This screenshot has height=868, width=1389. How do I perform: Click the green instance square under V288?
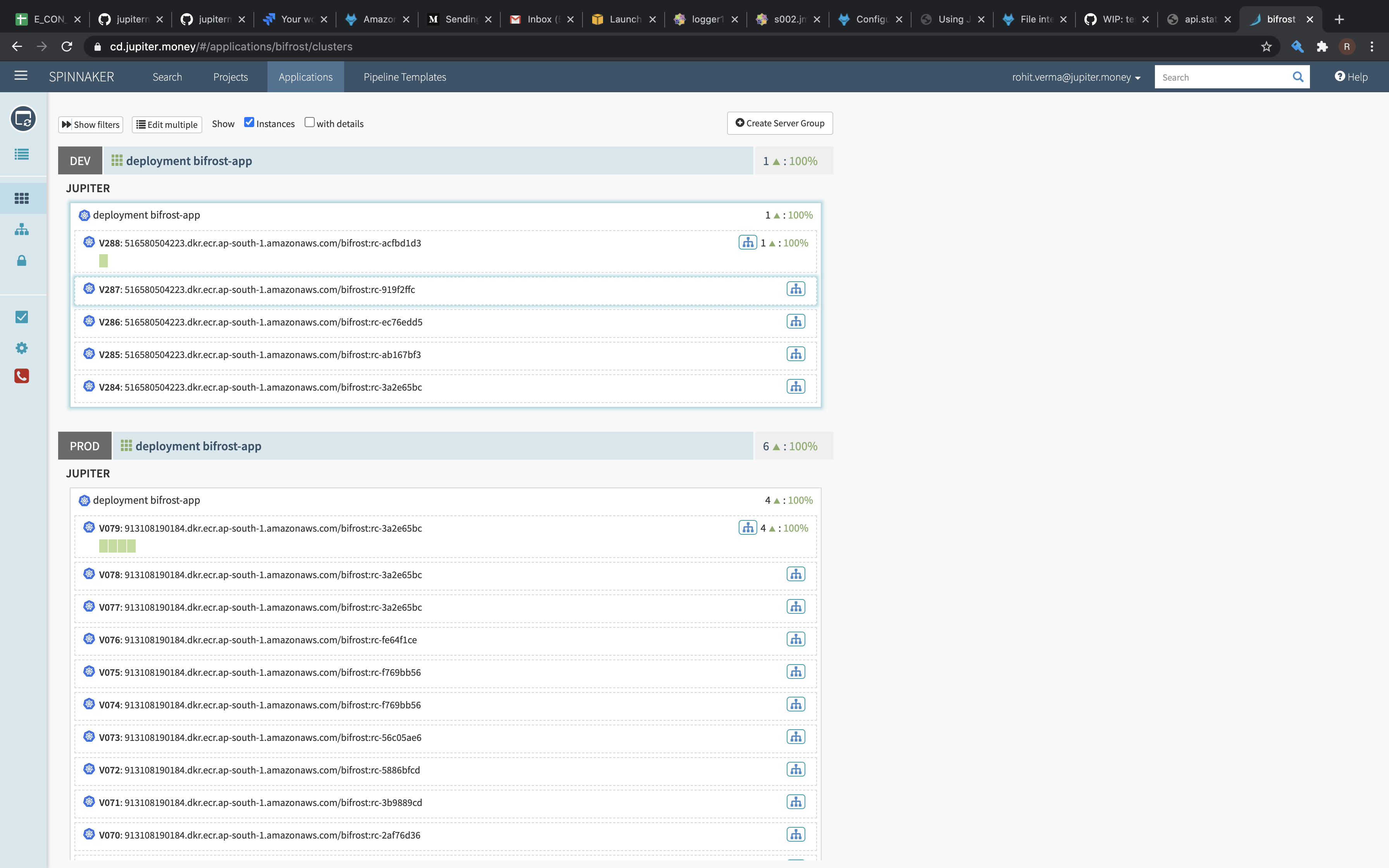[103, 261]
